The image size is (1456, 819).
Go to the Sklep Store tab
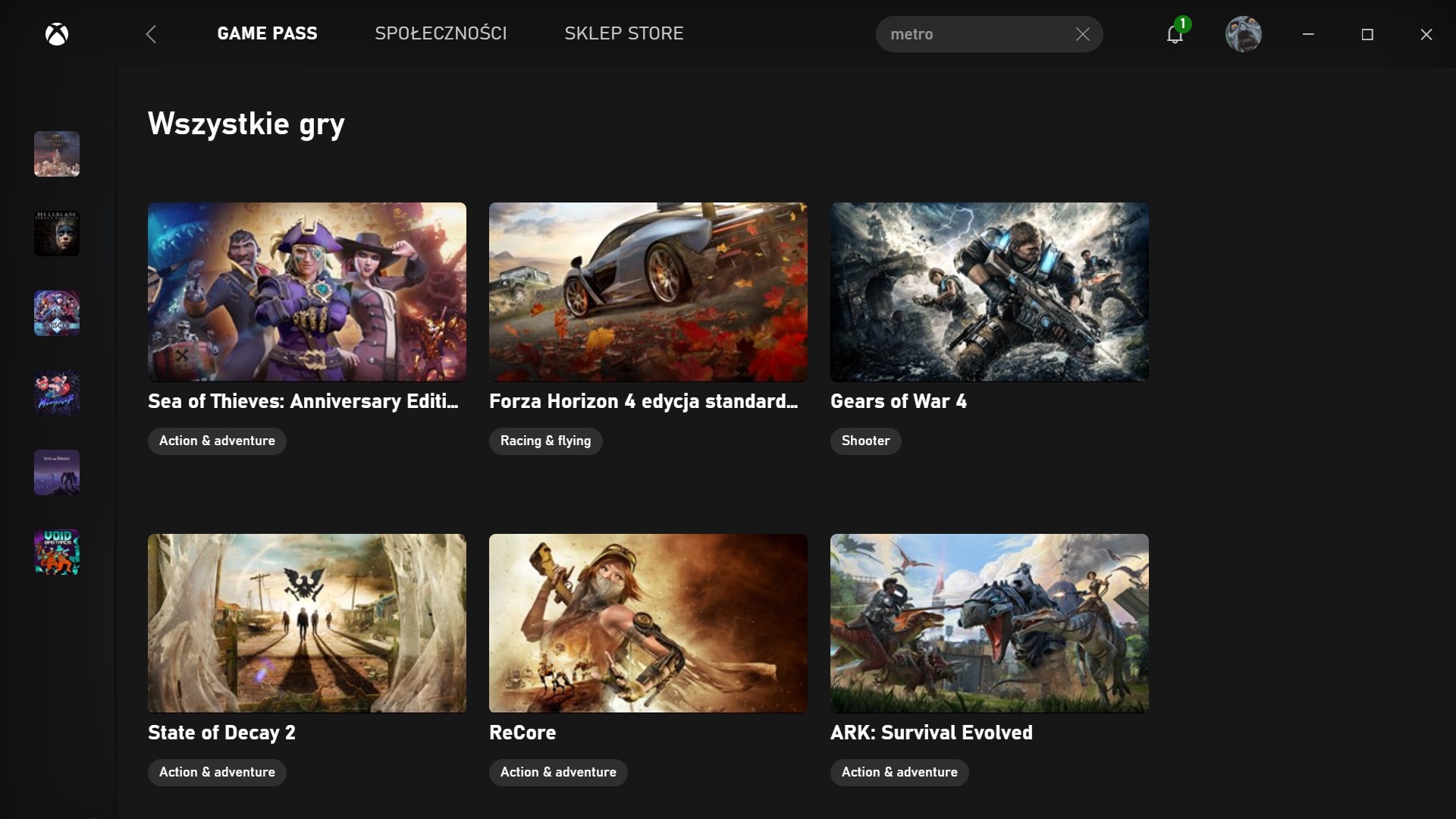click(x=624, y=33)
